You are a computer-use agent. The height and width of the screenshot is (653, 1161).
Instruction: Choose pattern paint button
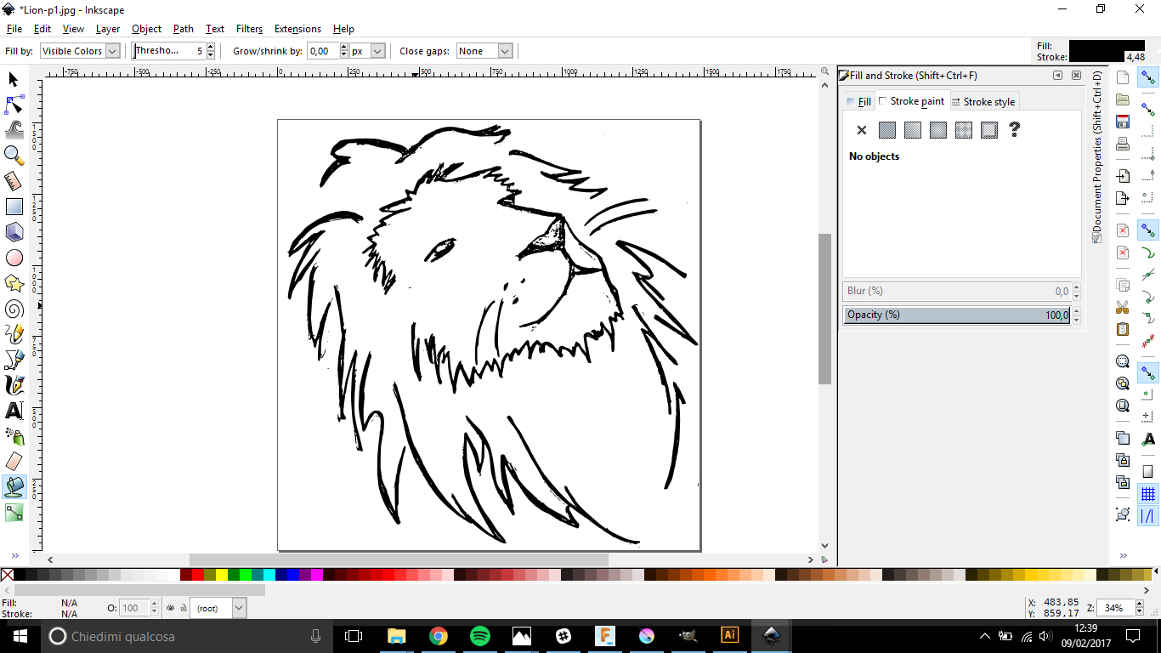pos(963,130)
